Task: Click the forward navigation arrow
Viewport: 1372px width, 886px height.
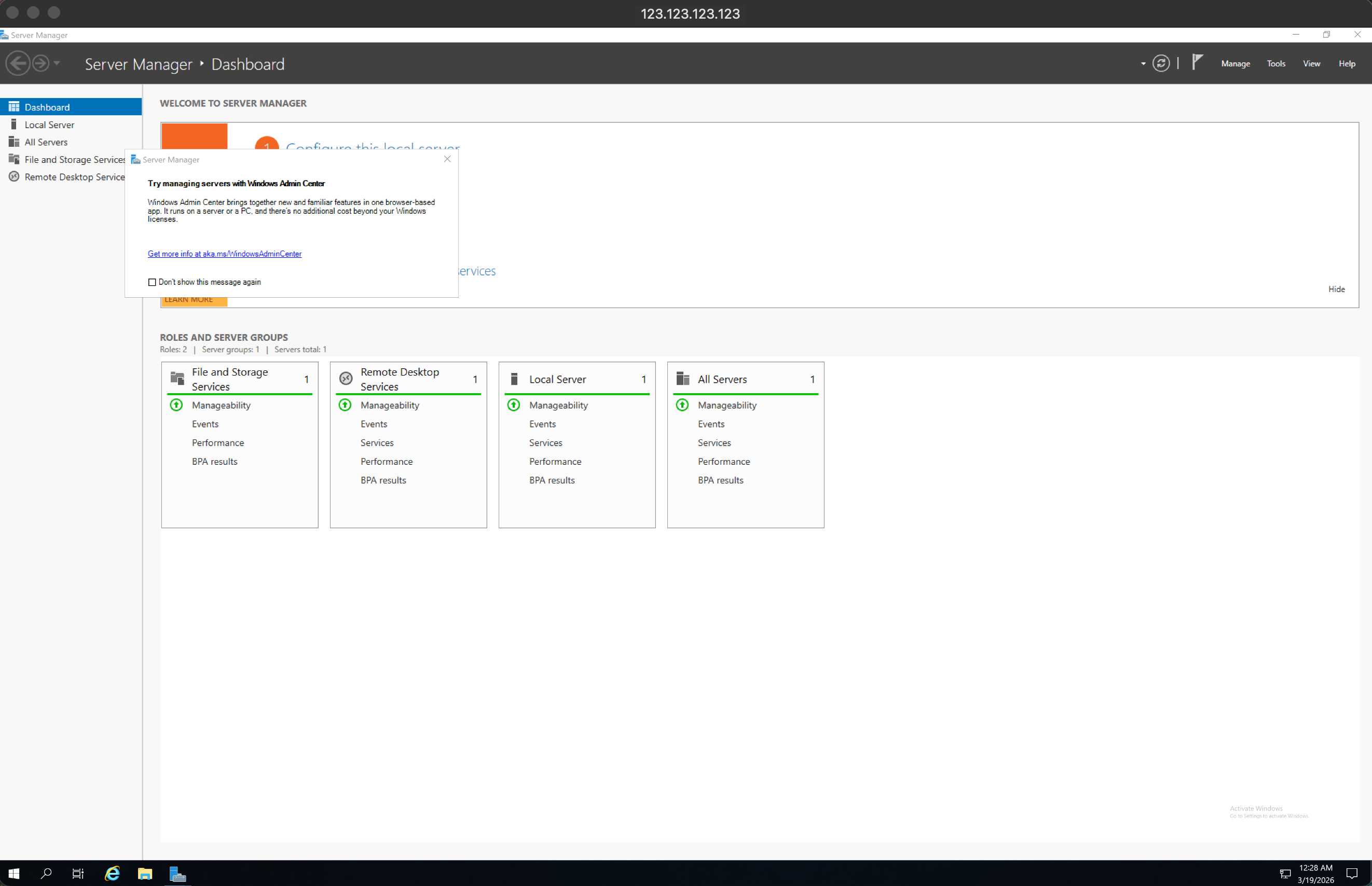Action: pyautogui.click(x=40, y=63)
